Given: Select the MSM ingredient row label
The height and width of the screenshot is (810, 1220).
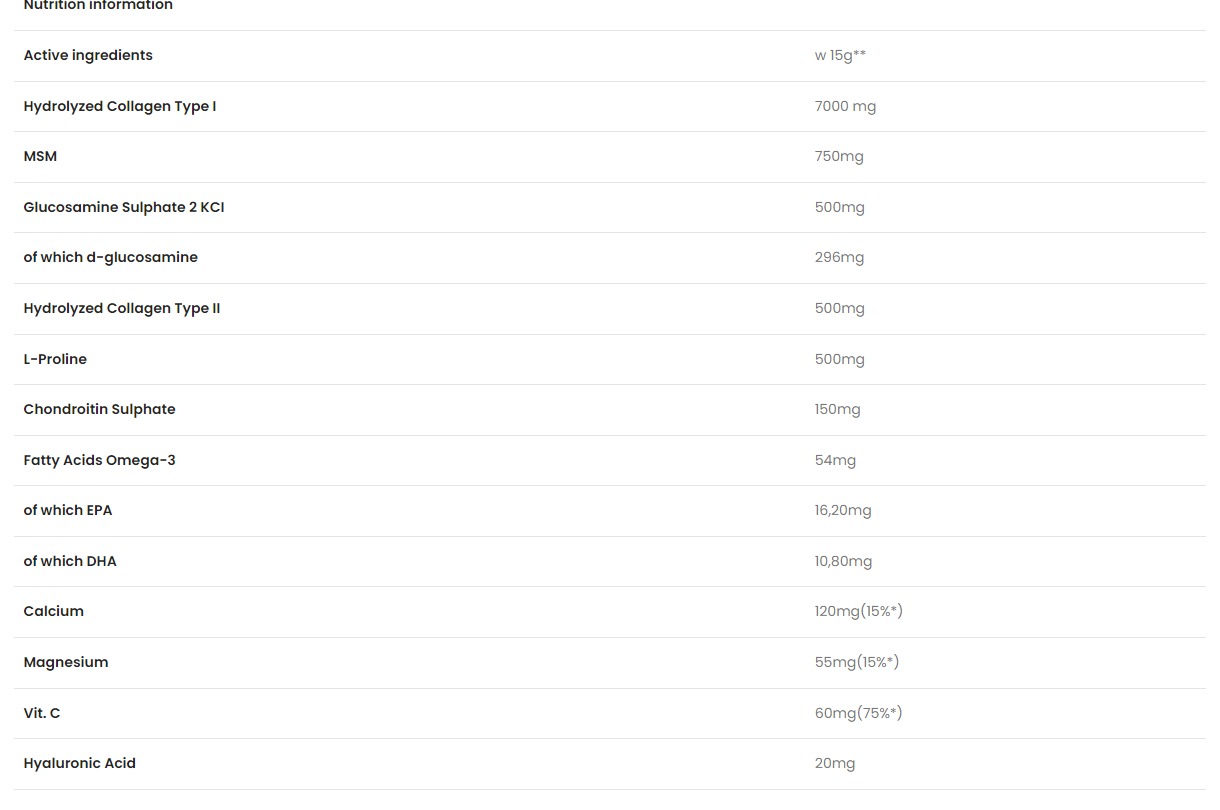Looking at the screenshot, I should (x=40, y=156).
